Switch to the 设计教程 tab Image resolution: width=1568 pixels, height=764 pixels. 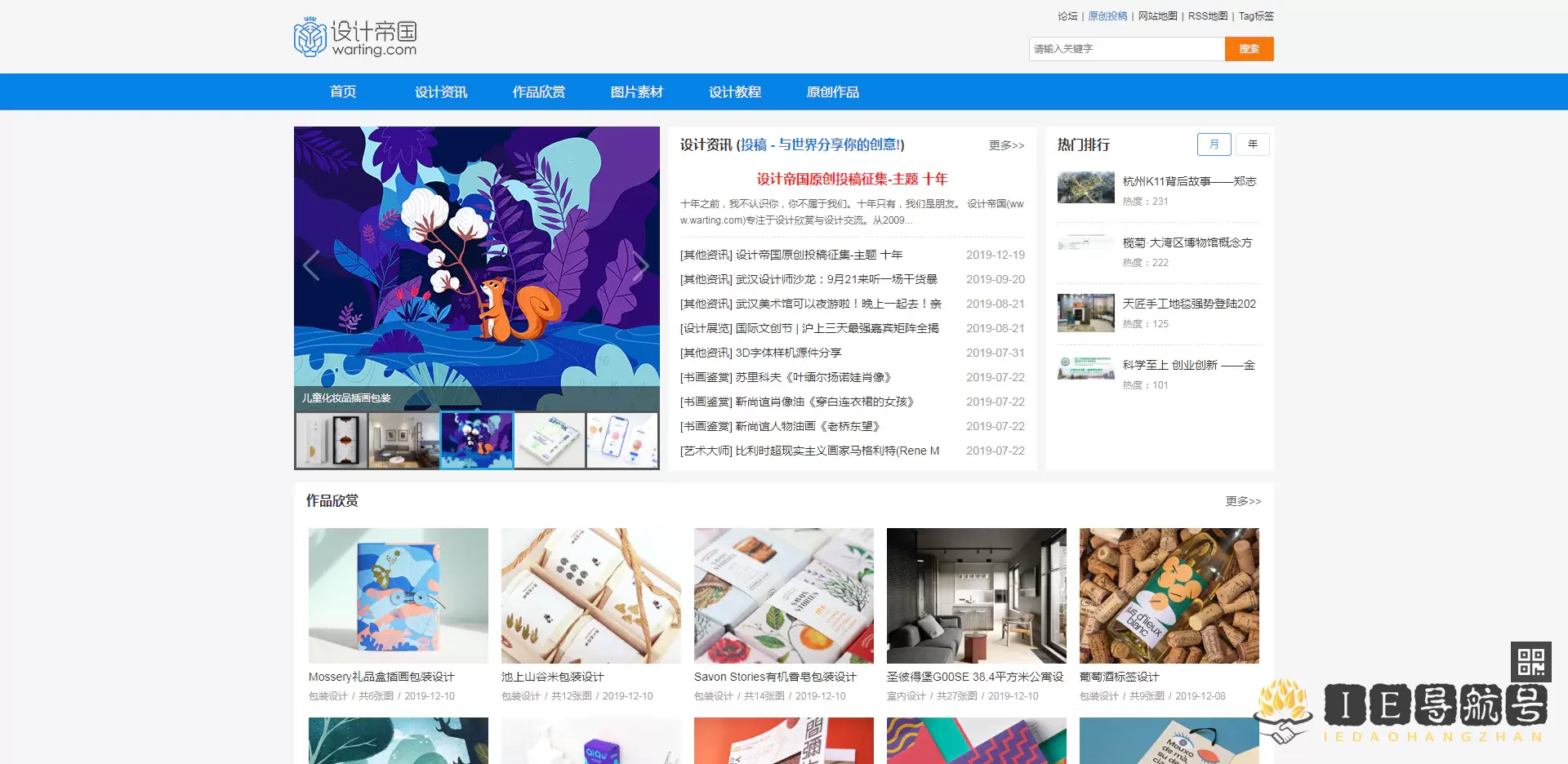coord(736,91)
